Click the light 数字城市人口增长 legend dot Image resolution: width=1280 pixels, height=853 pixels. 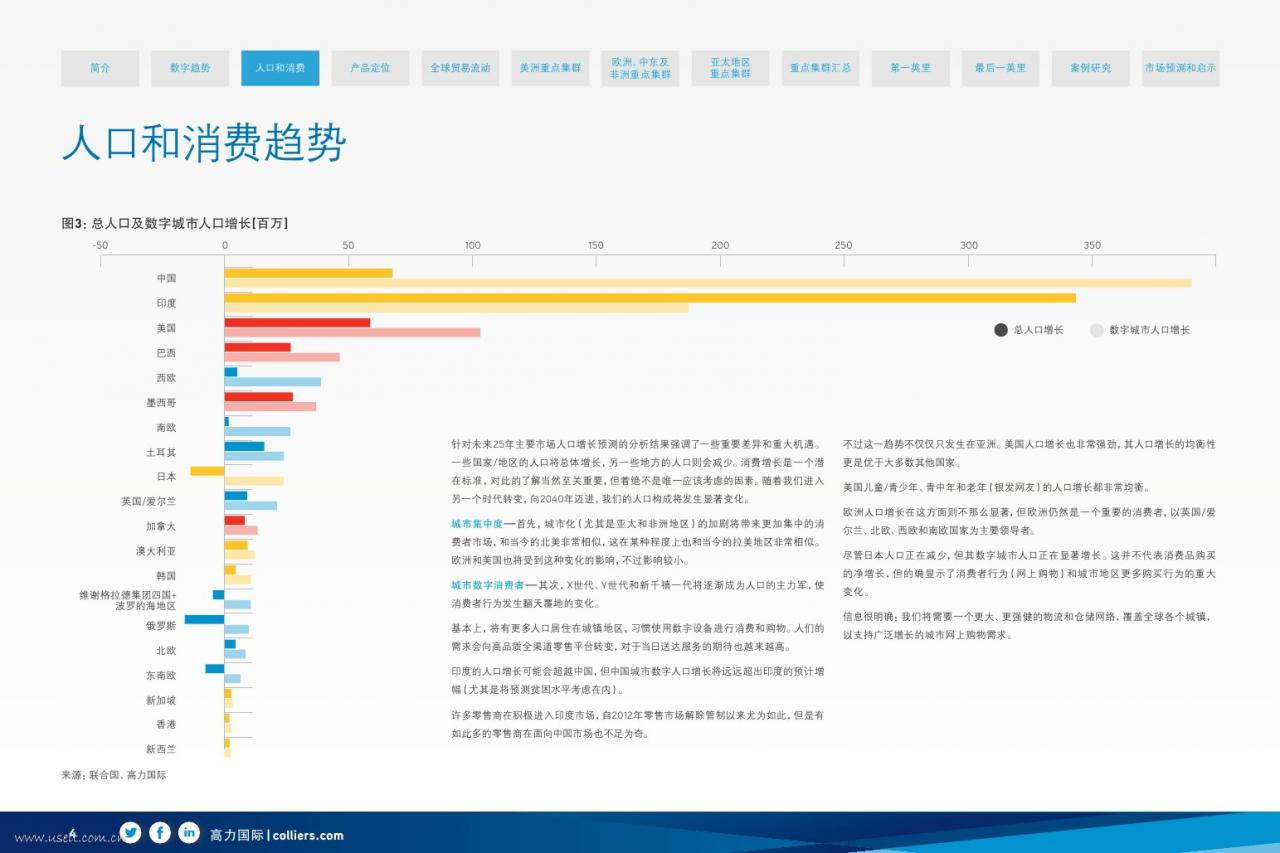1096,330
